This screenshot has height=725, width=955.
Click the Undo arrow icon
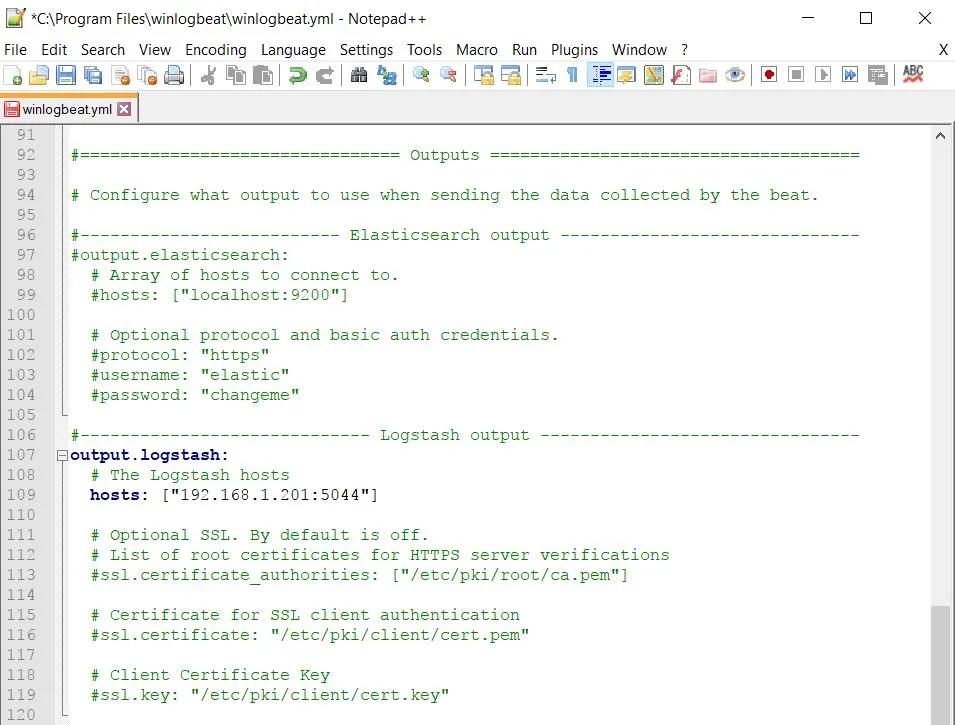(x=297, y=75)
